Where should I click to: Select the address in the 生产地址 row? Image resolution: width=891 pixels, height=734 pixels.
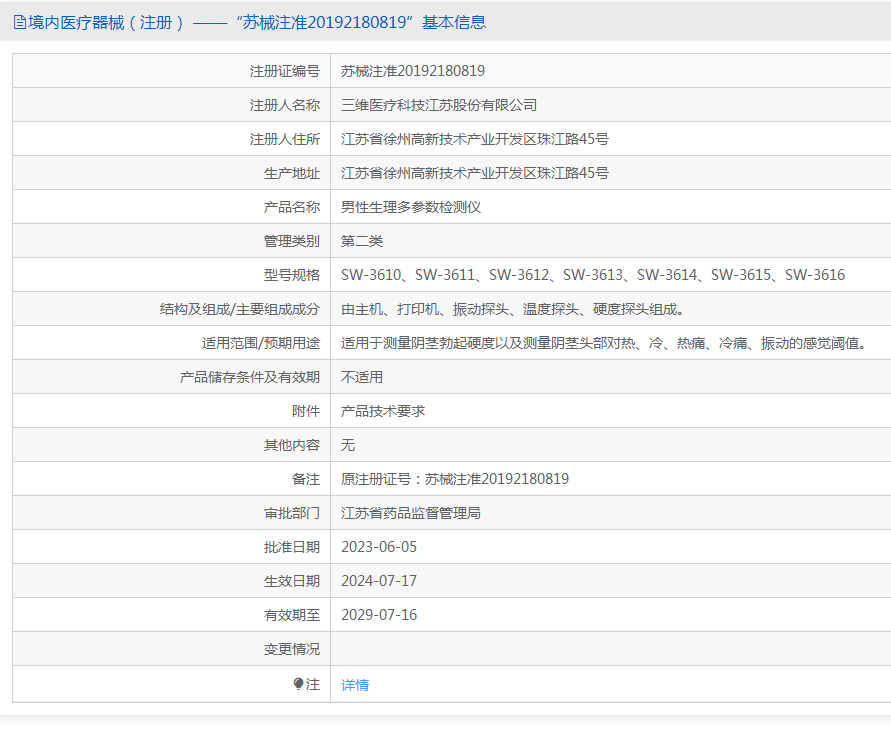pos(474,173)
